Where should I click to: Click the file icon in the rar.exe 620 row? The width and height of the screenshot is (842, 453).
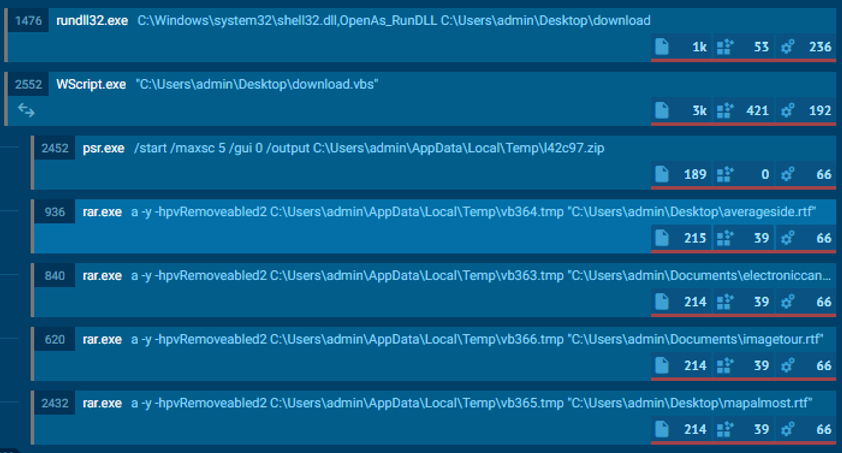coord(662,366)
